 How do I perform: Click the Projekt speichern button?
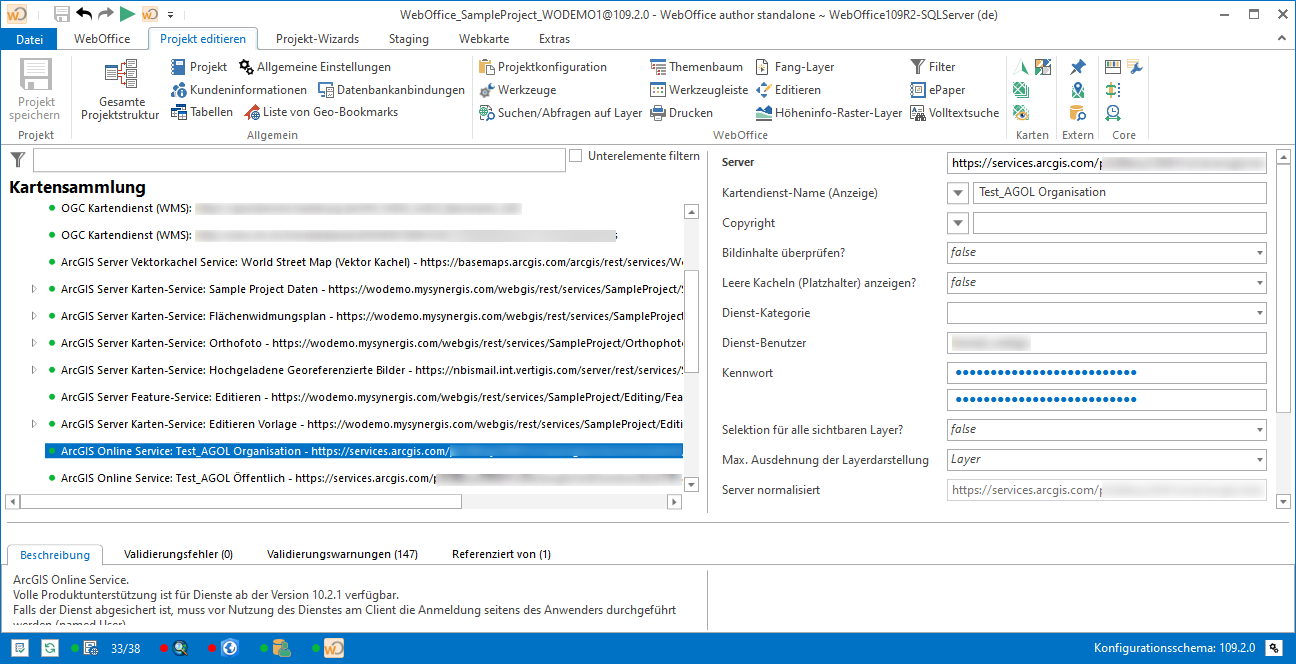point(34,92)
